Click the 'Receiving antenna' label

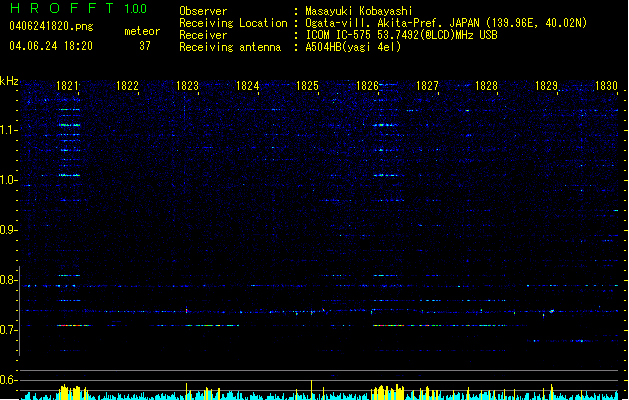pos(230,47)
